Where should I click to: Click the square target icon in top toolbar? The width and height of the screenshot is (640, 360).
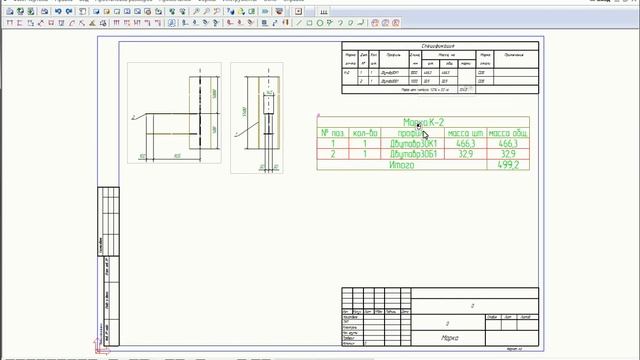(298, 11)
